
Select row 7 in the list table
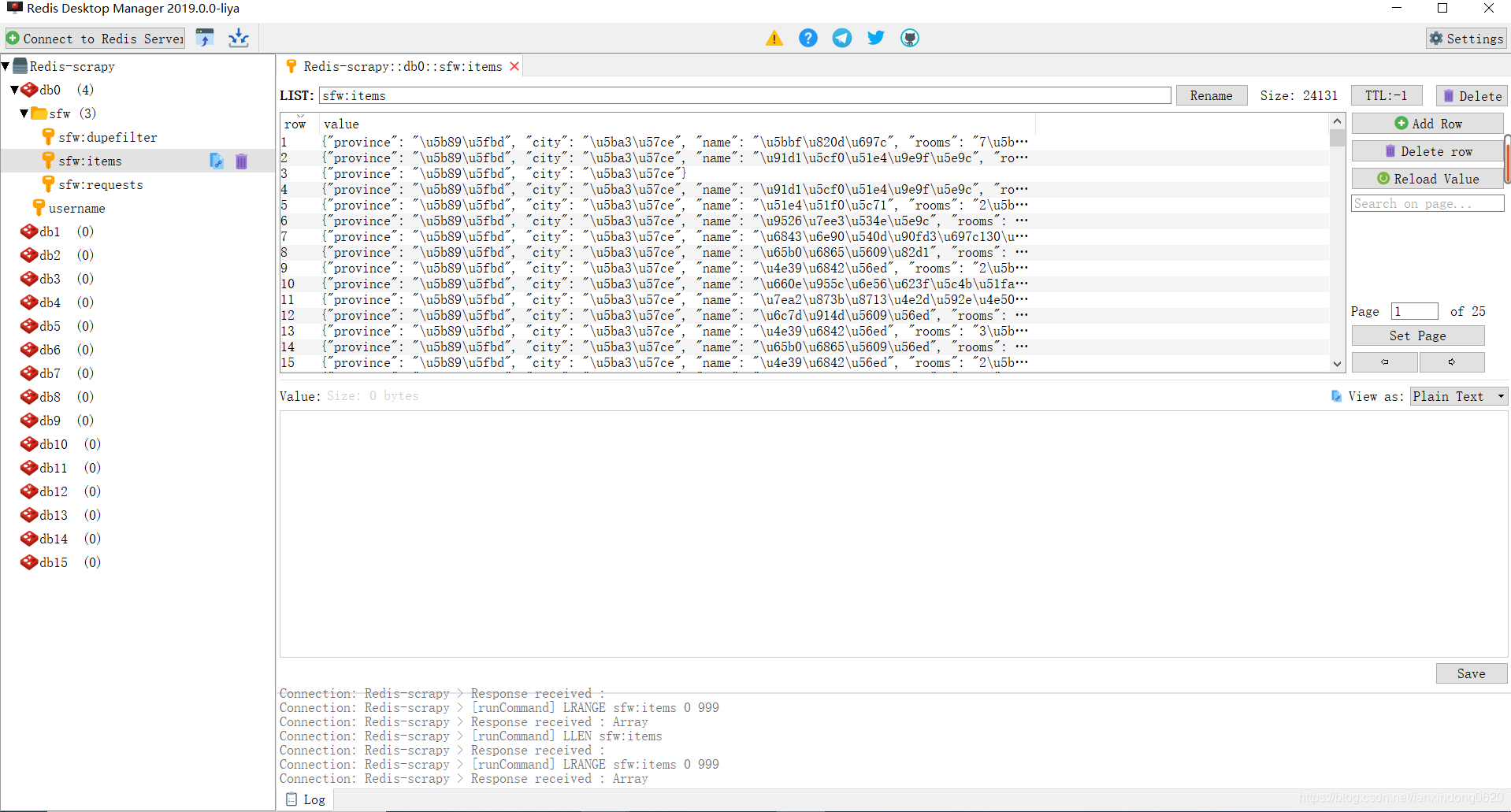click(x=804, y=236)
